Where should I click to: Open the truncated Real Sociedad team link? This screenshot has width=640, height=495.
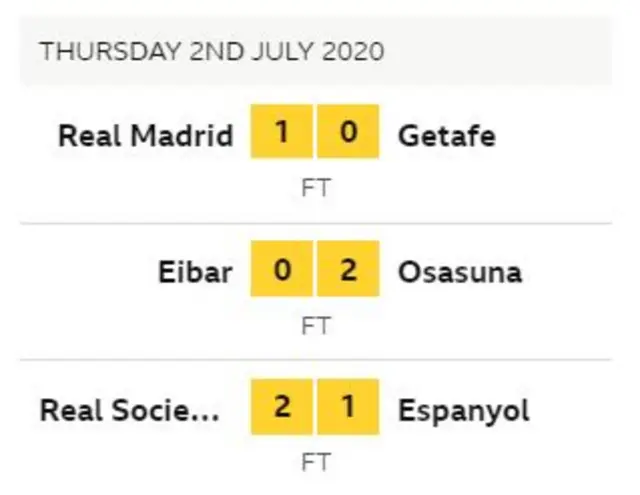click(129, 409)
